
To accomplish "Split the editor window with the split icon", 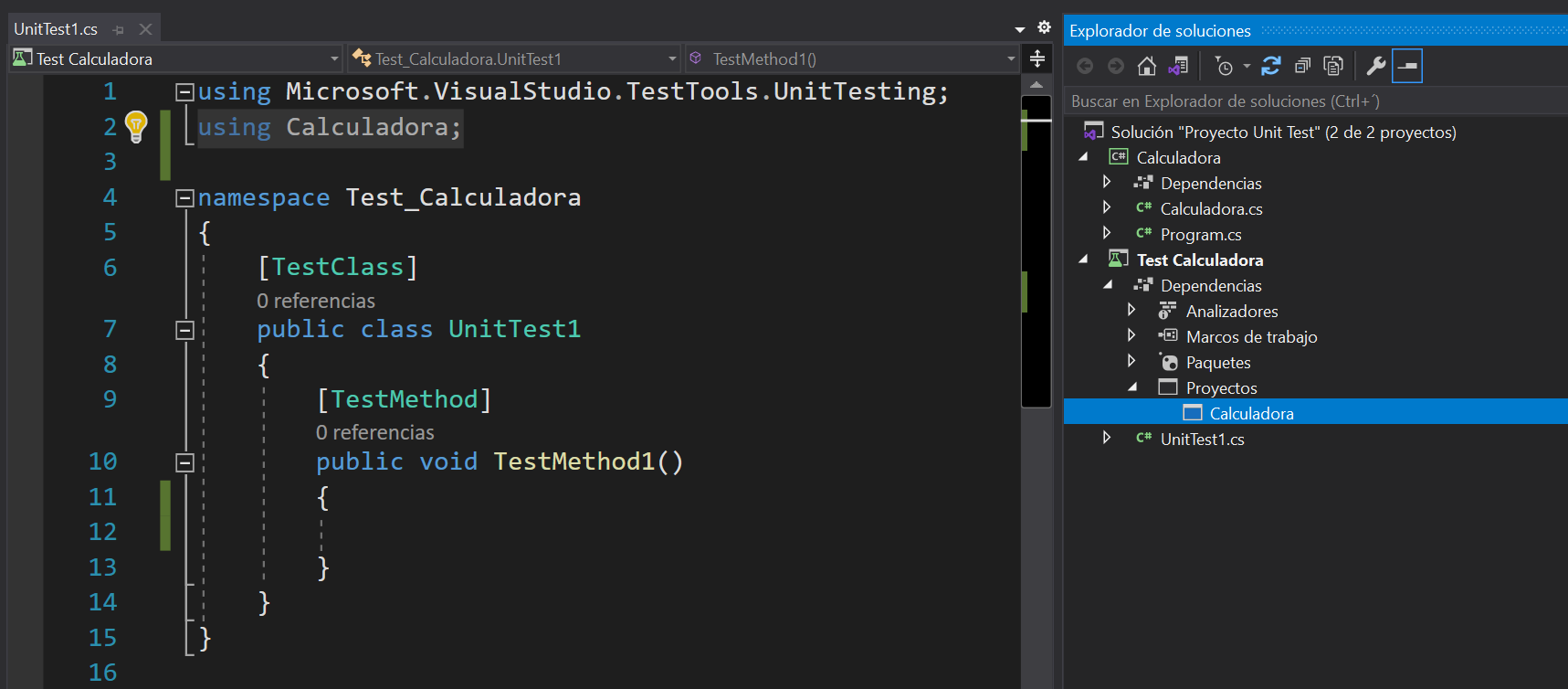I will [1037, 59].
